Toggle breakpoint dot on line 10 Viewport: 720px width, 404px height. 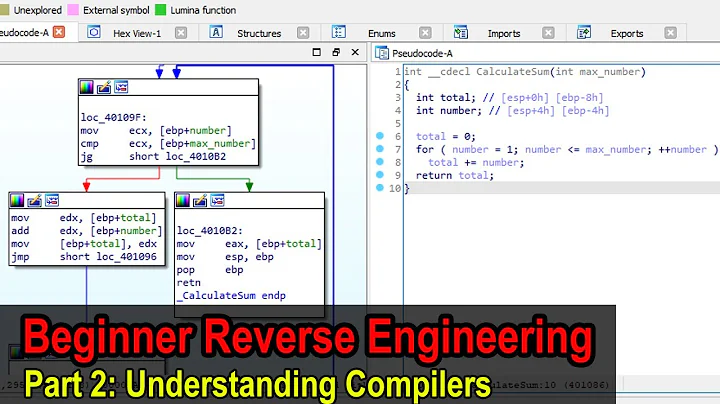[x=380, y=187]
